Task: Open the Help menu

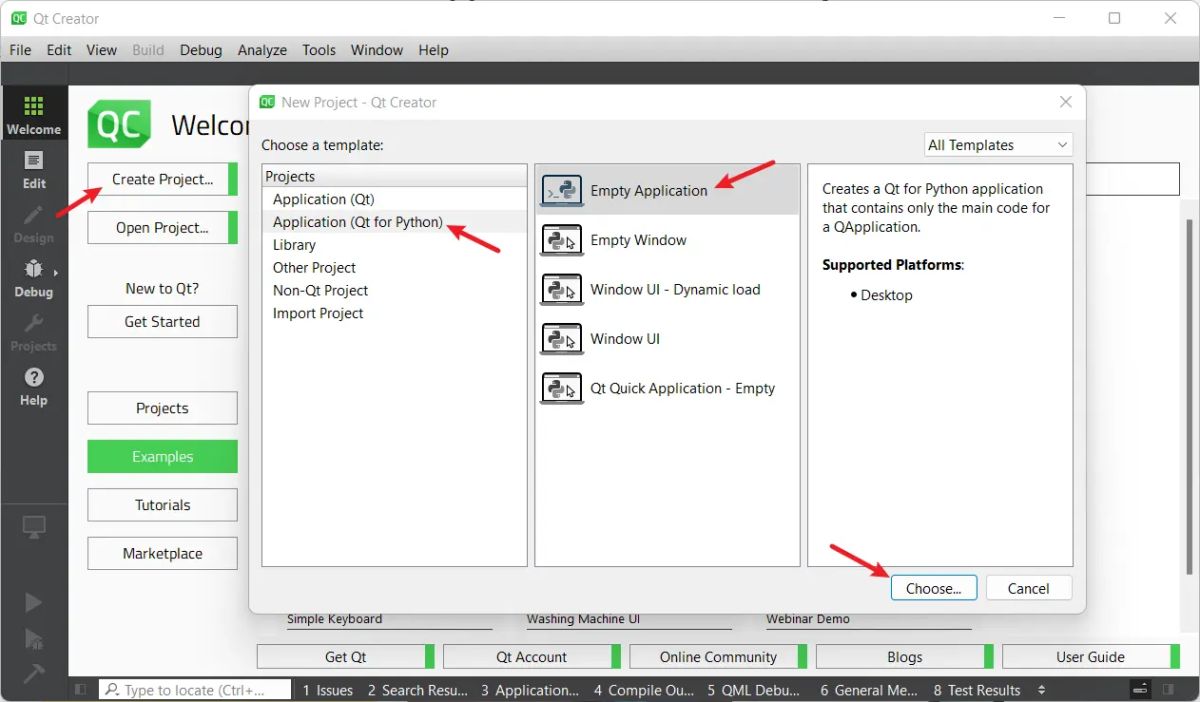Action: click(x=433, y=50)
